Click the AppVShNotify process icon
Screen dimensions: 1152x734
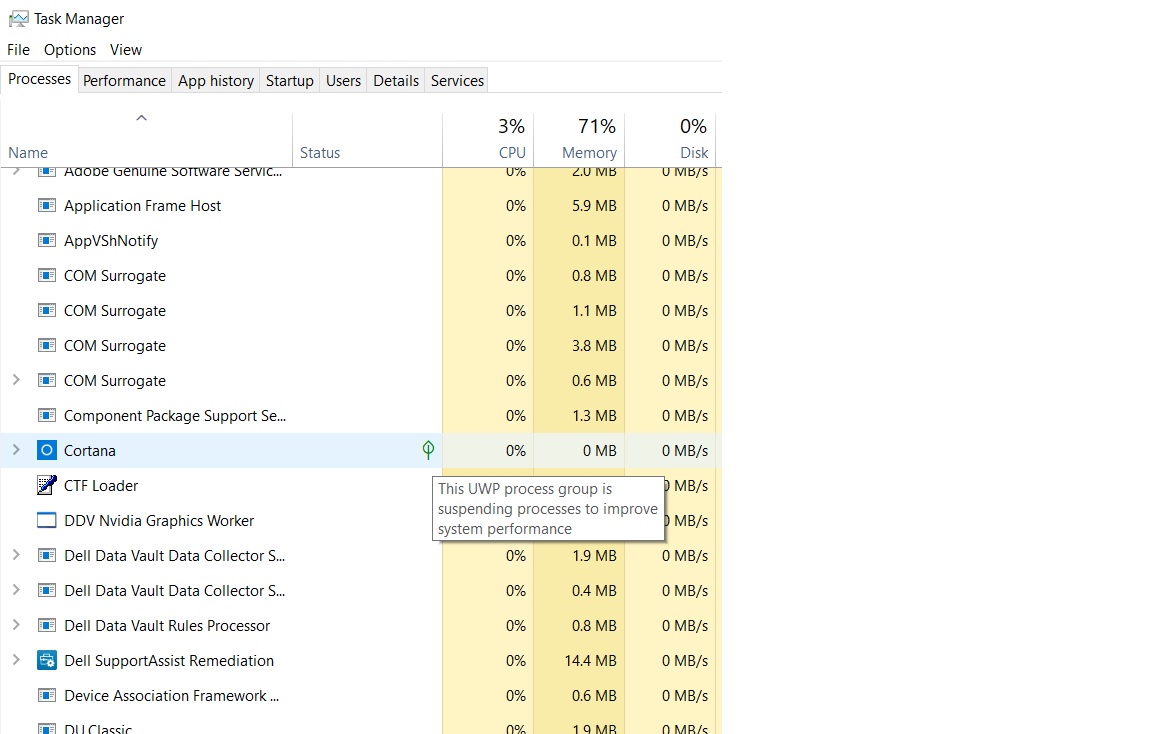tap(47, 240)
